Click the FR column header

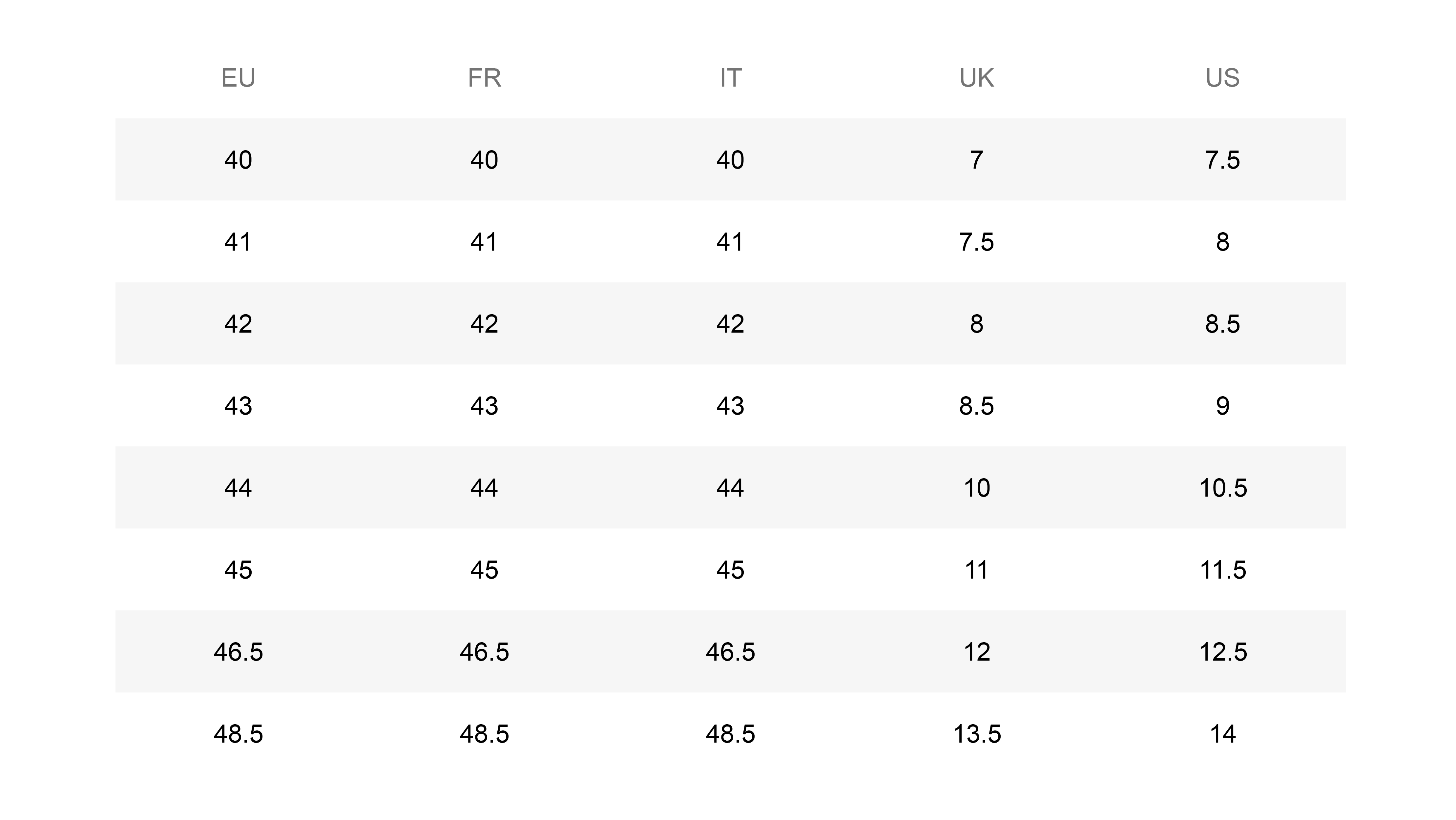click(484, 78)
